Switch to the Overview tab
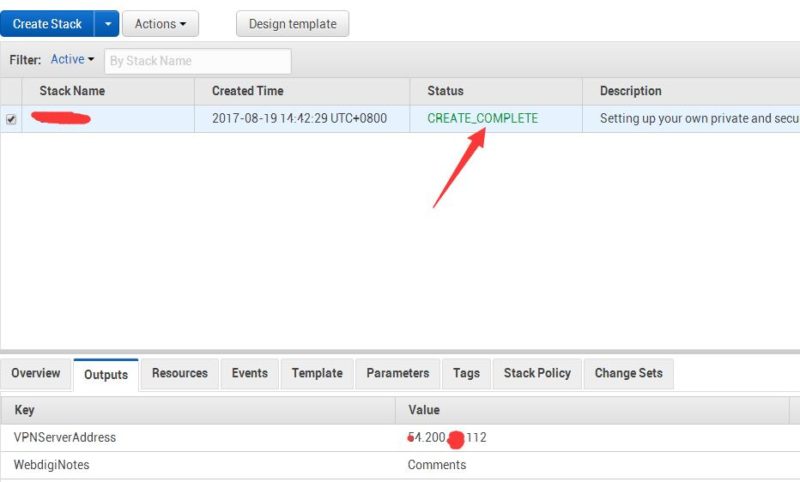This screenshot has width=800, height=482. click(36, 373)
